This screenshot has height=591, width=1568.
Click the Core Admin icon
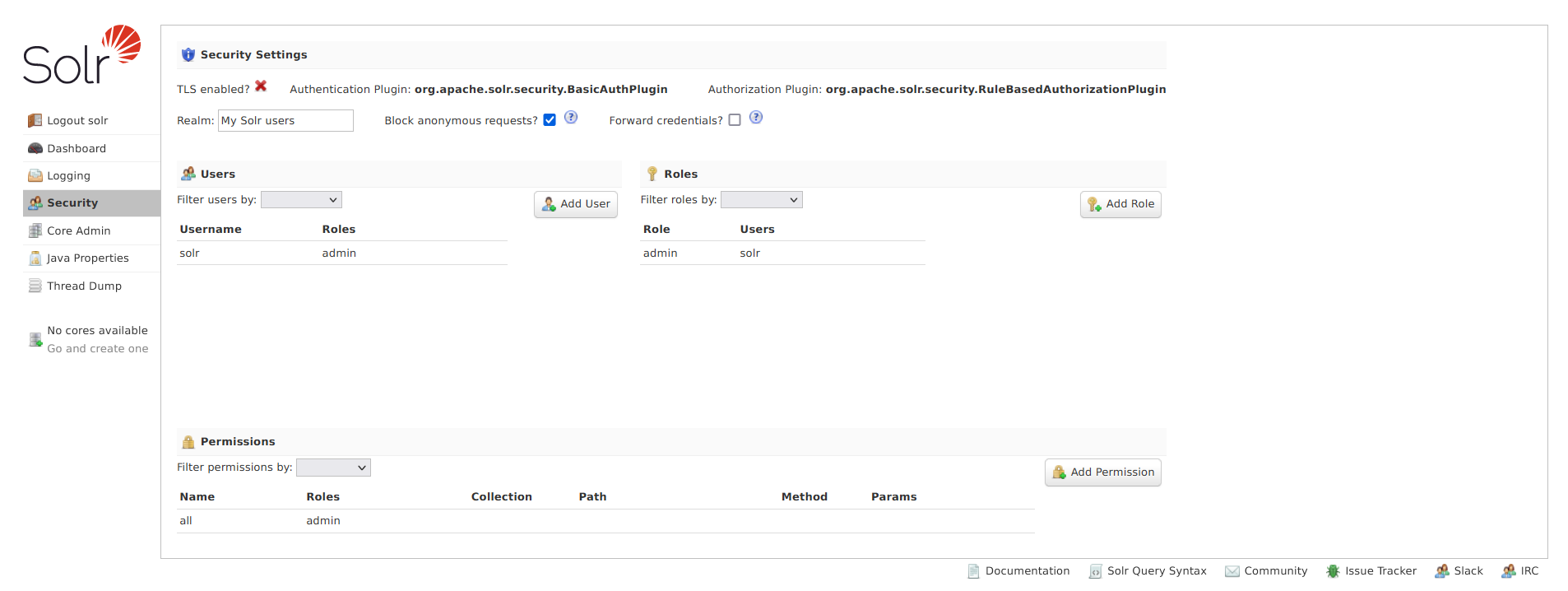click(35, 230)
